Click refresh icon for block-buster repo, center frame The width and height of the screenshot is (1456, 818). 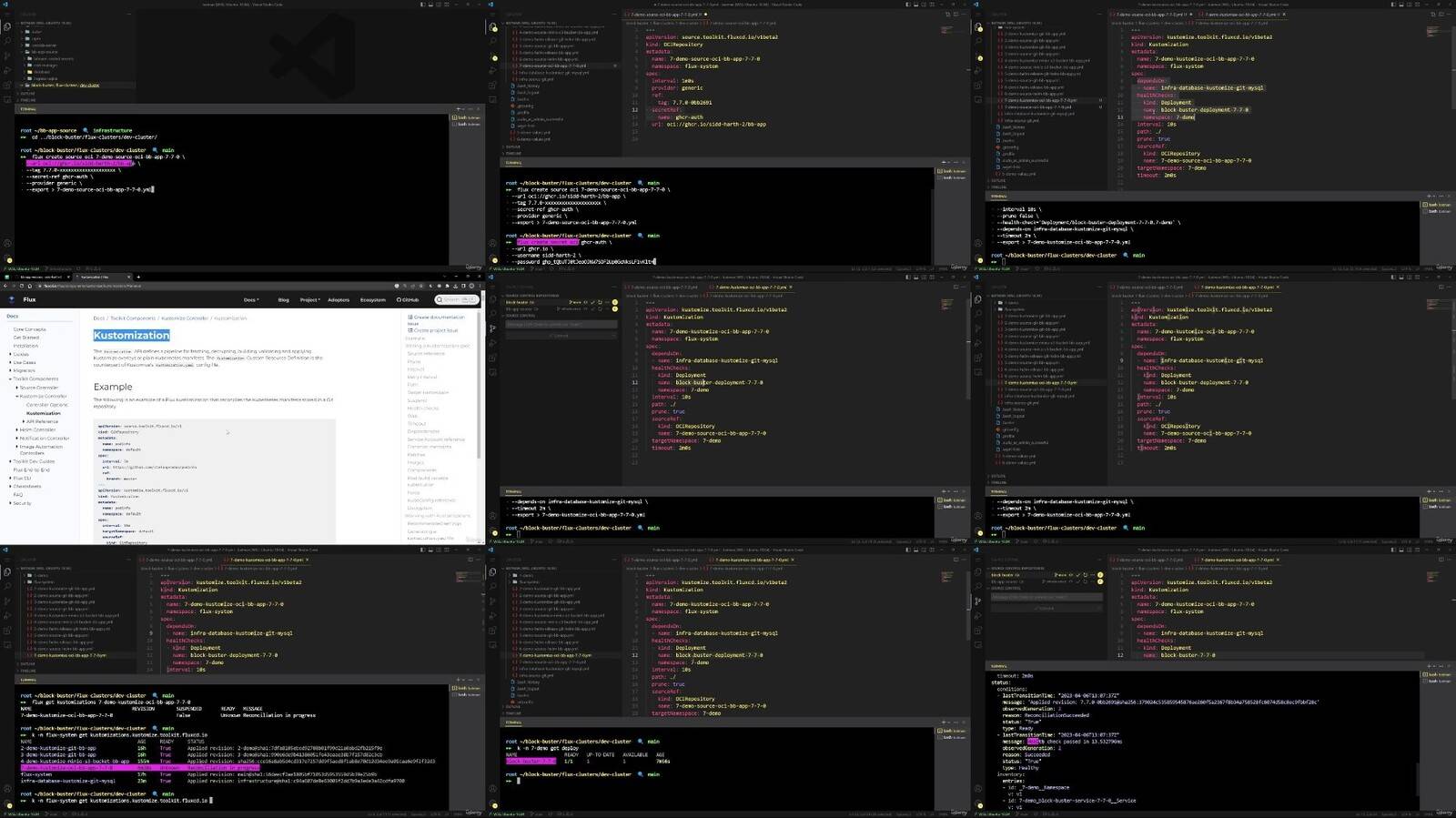[600, 302]
